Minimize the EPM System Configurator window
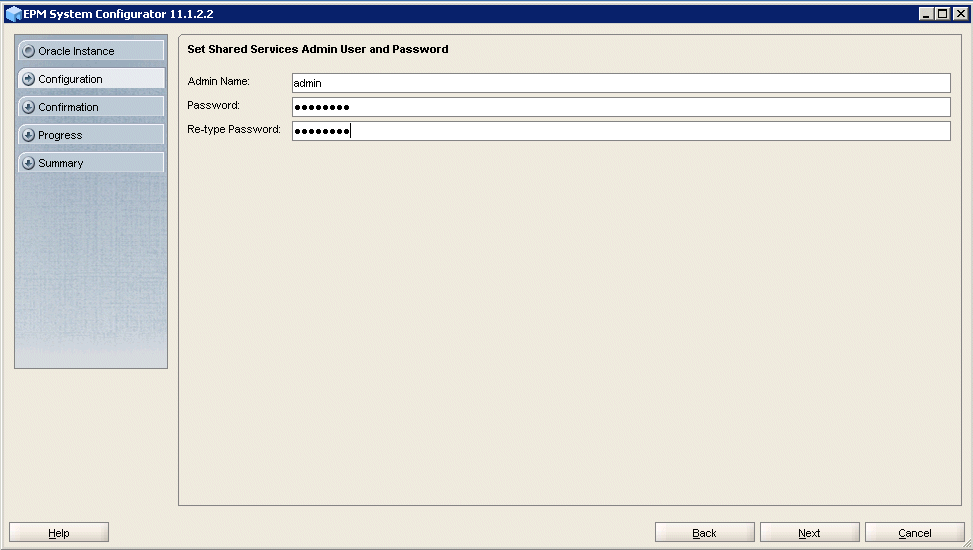Viewport: 973px width, 550px height. [926, 14]
